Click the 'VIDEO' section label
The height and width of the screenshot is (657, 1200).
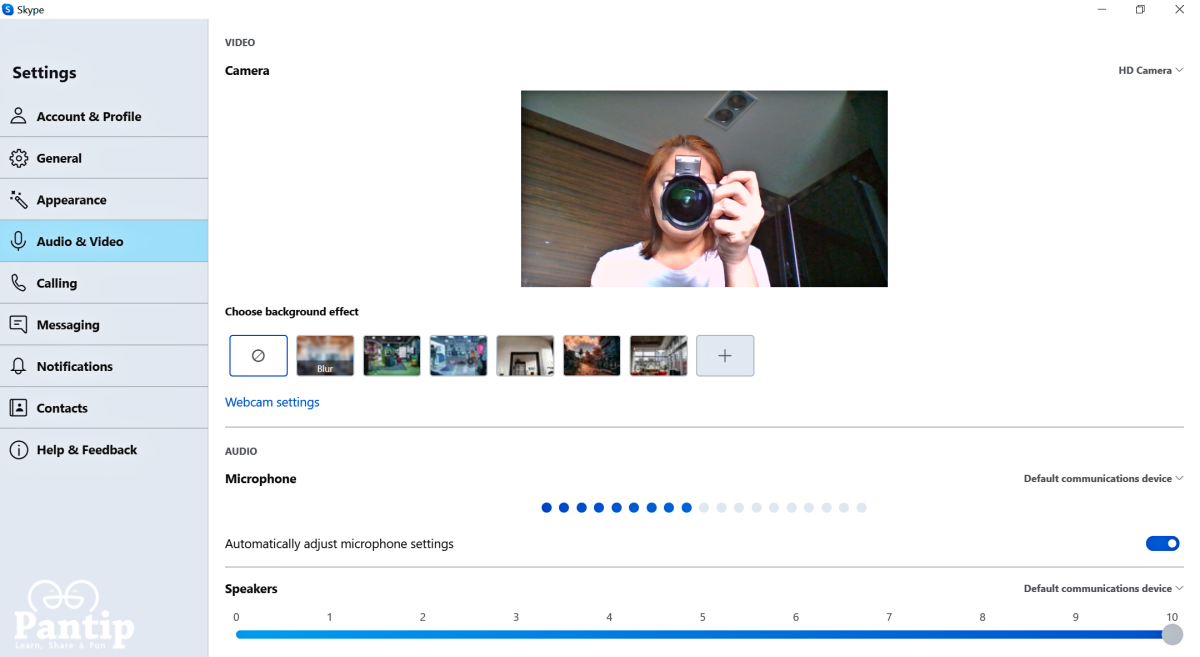point(240,43)
